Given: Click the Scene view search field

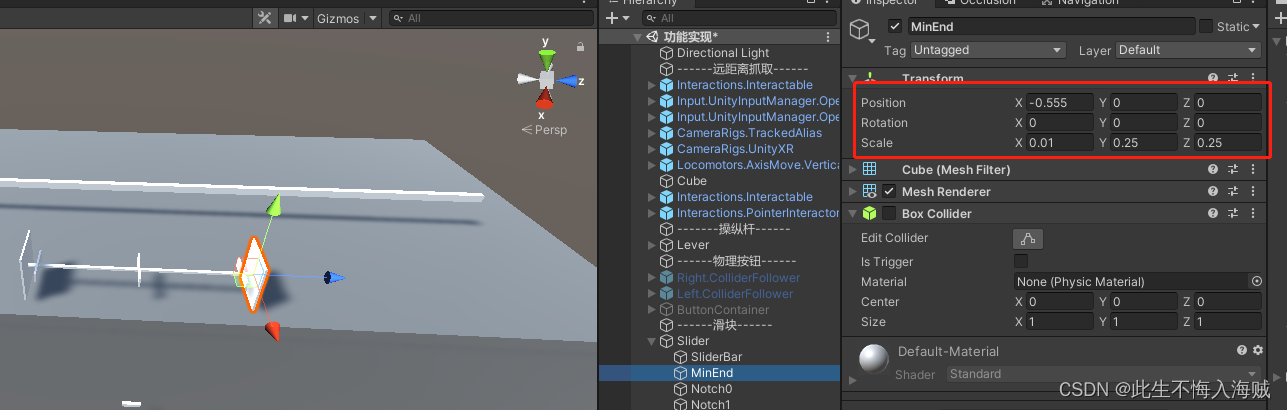Looking at the screenshot, I should (490, 18).
